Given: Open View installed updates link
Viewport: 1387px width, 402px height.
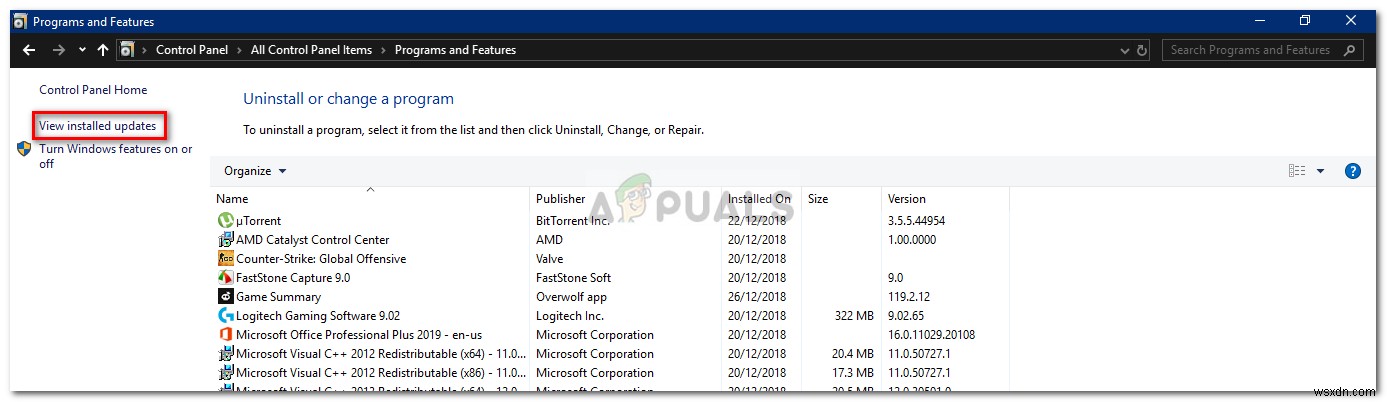Looking at the screenshot, I should pyautogui.click(x=98, y=126).
